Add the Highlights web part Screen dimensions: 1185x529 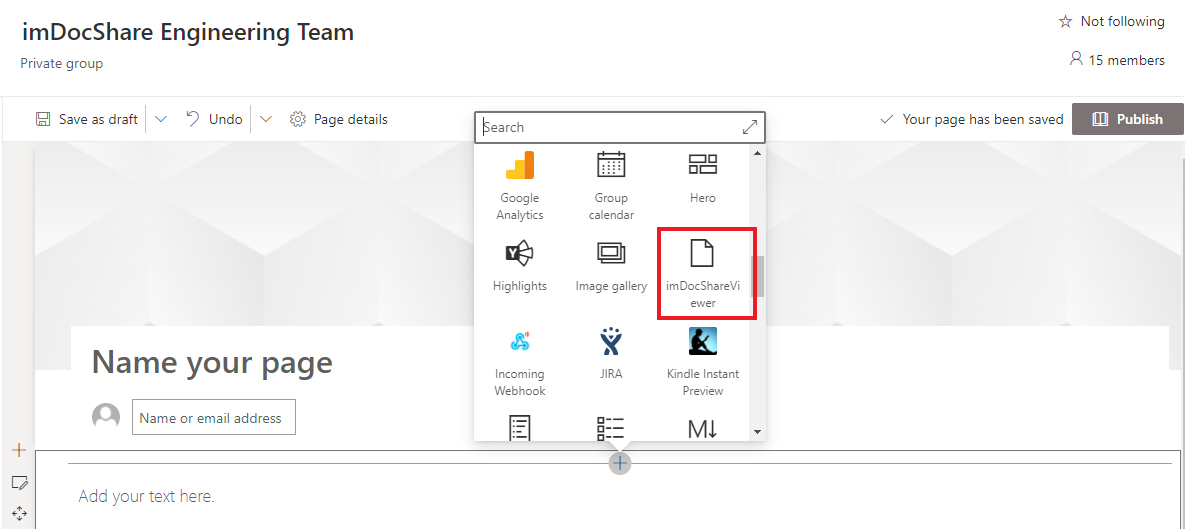point(520,266)
